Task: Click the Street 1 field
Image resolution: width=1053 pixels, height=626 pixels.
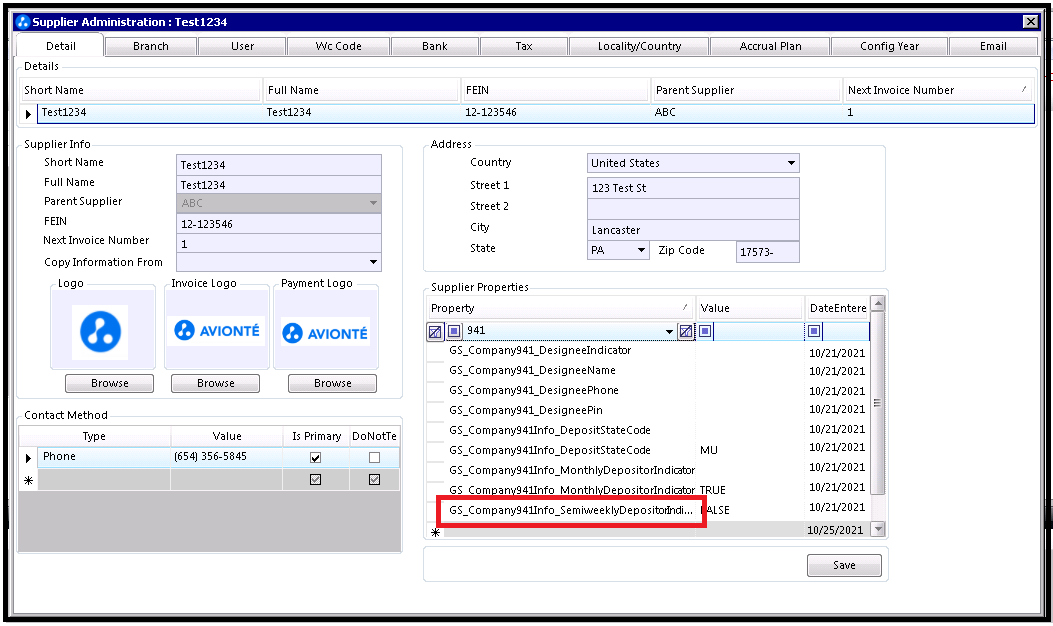Action: tap(693, 188)
